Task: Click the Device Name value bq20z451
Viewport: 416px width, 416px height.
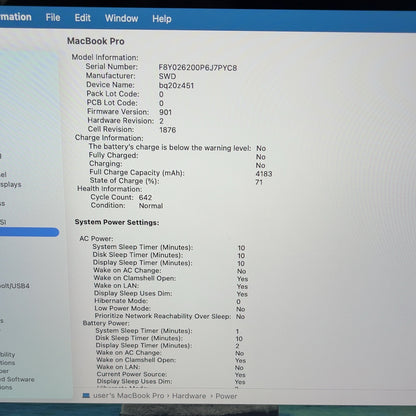Action: (176, 85)
